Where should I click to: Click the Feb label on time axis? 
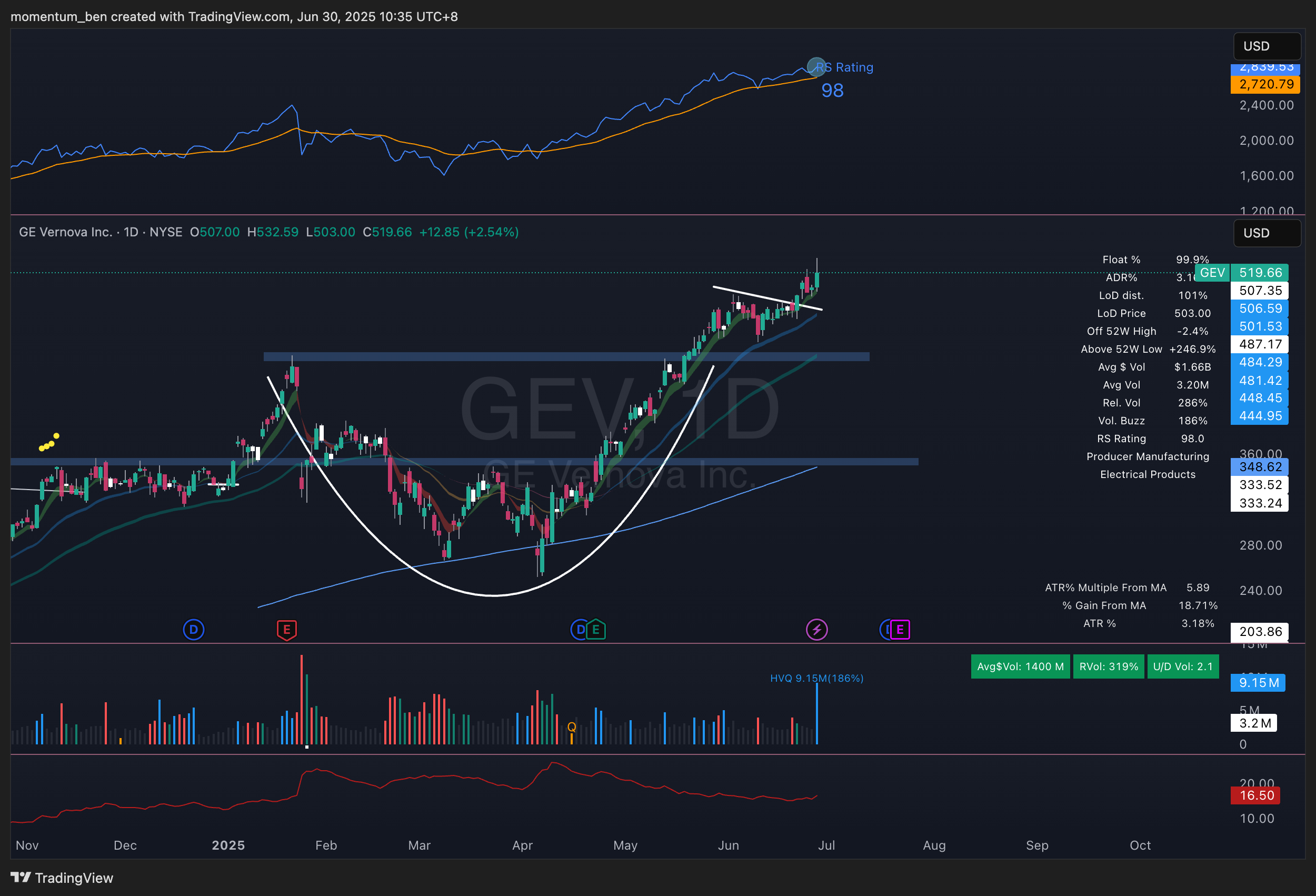[326, 845]
